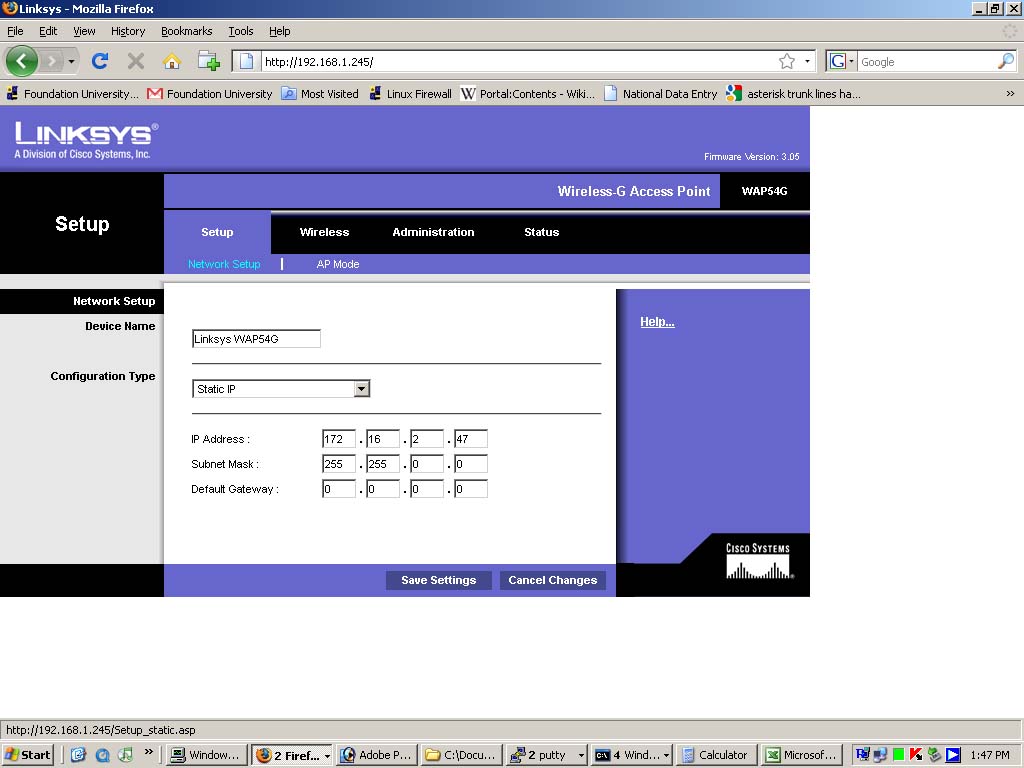Switch to the Administration tab
1024x768 pixels.
coord(433,232)
